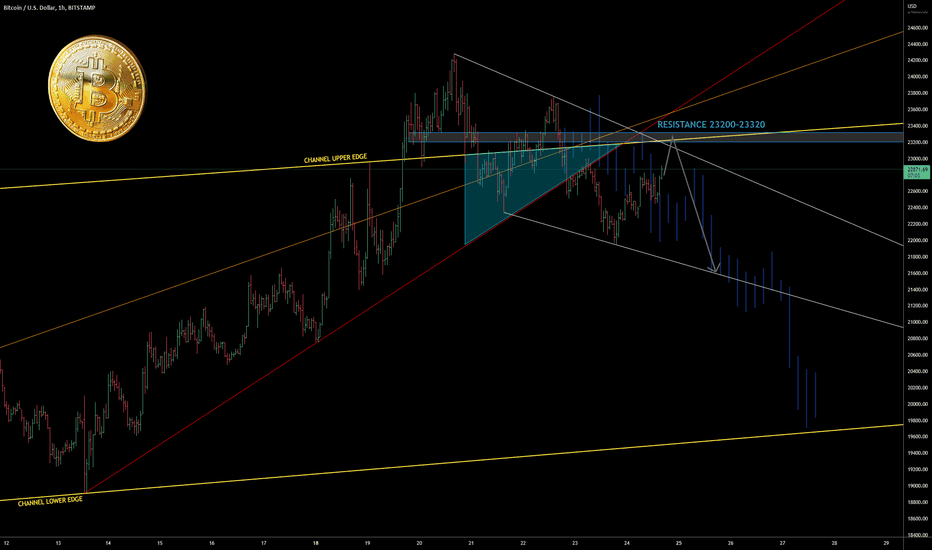Click 19000.00 on the price axis
This screenshot has width=932, height=550.
[x=918, y=486]
